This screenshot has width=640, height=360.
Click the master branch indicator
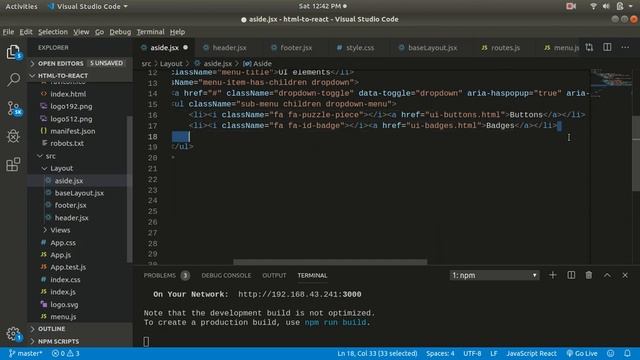pos(25,353)
